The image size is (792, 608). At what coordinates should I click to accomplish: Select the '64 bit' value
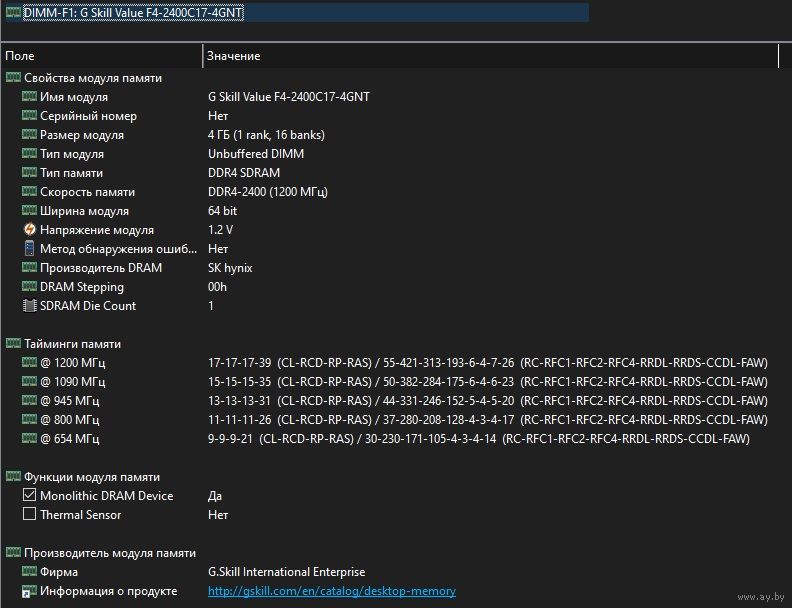(222, 211)
